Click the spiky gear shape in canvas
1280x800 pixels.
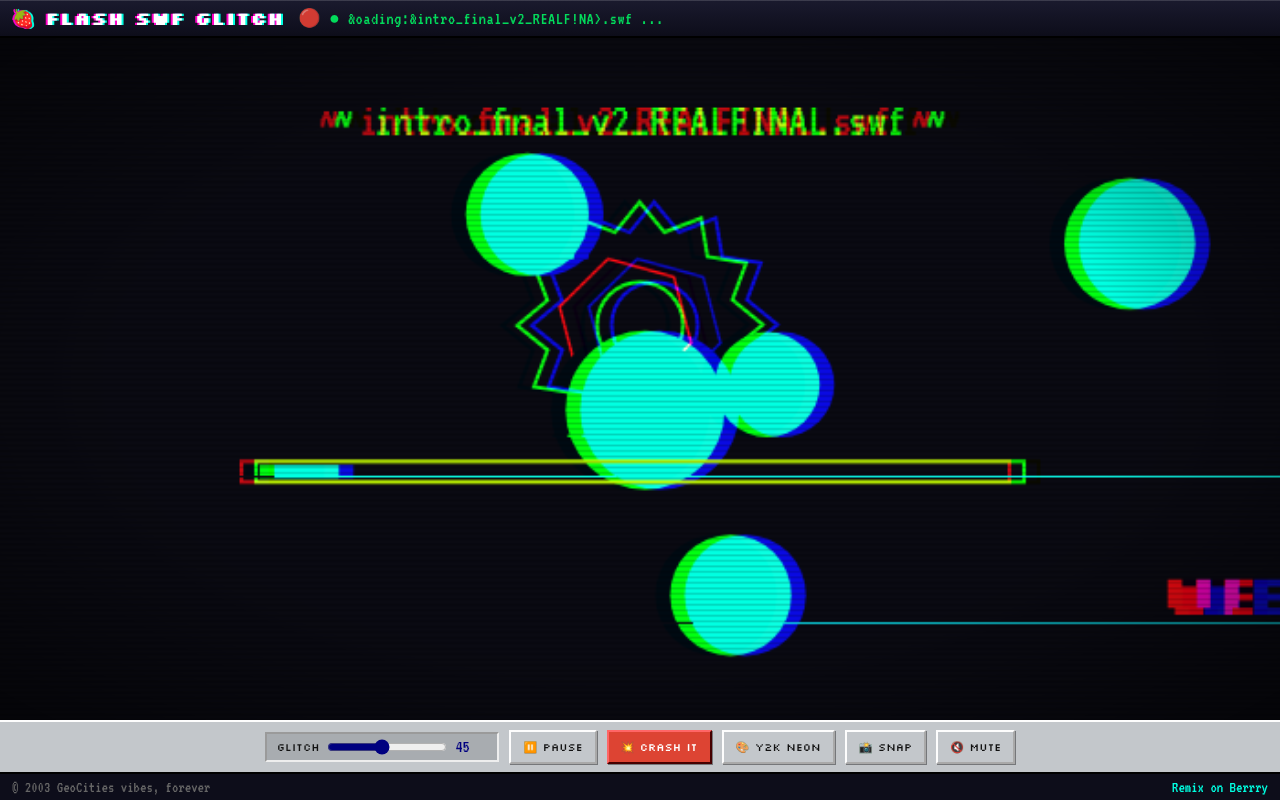pyautogui.click(x=645, y=300)
